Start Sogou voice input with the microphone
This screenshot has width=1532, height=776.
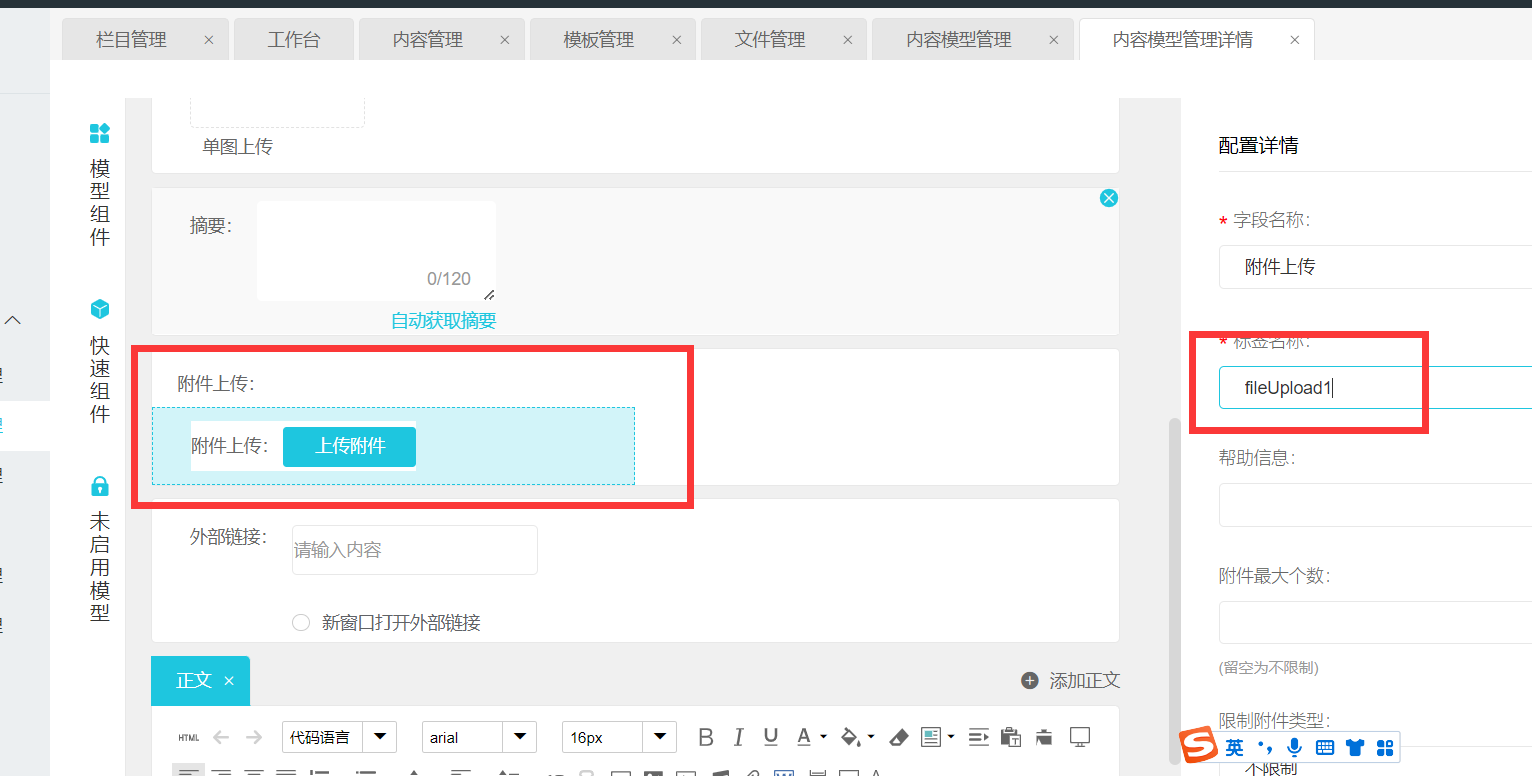coord(1294,747)
